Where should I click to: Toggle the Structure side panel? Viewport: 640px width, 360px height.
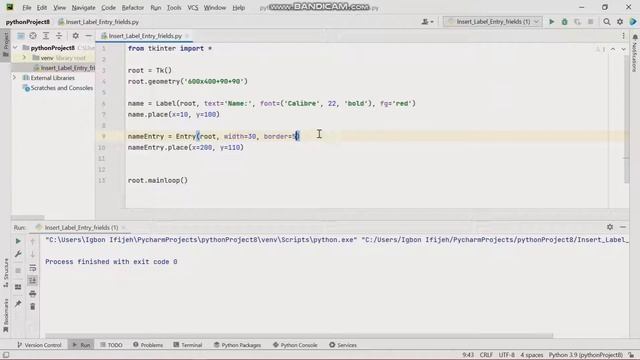click(6, 273)
